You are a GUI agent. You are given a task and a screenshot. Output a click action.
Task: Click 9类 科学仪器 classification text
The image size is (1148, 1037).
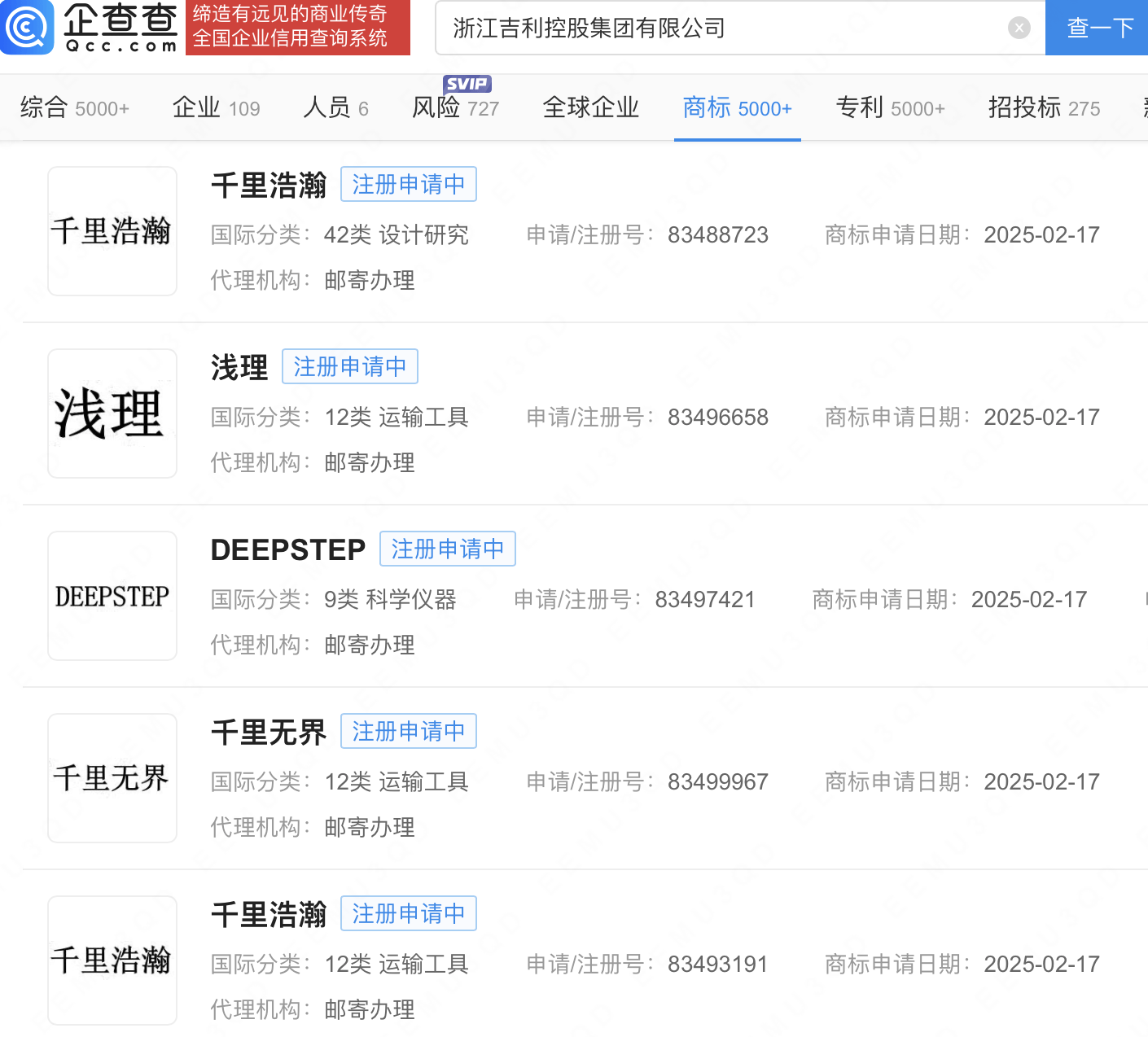point(390,600)
